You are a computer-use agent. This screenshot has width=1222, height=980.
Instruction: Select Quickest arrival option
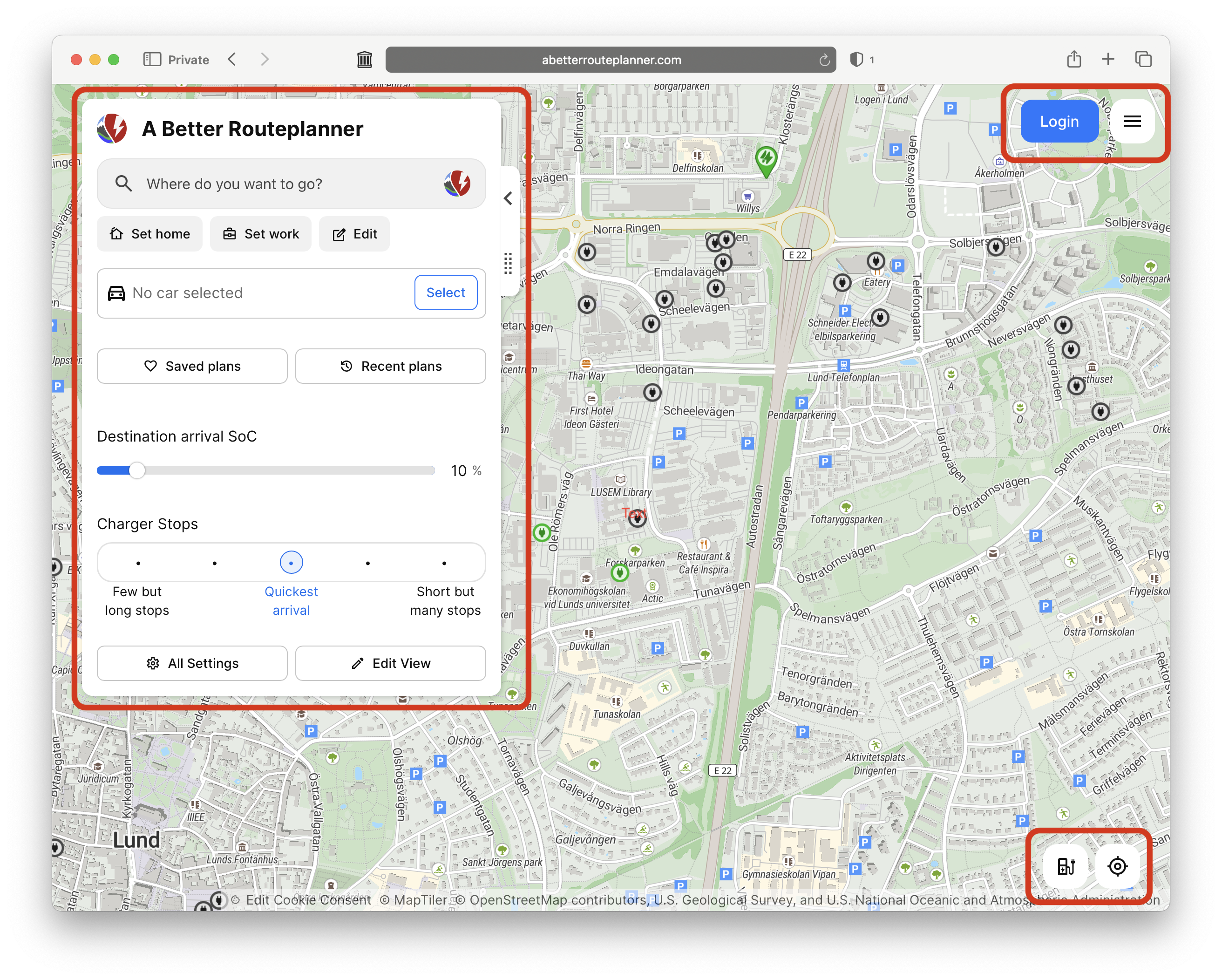point(292,563)
